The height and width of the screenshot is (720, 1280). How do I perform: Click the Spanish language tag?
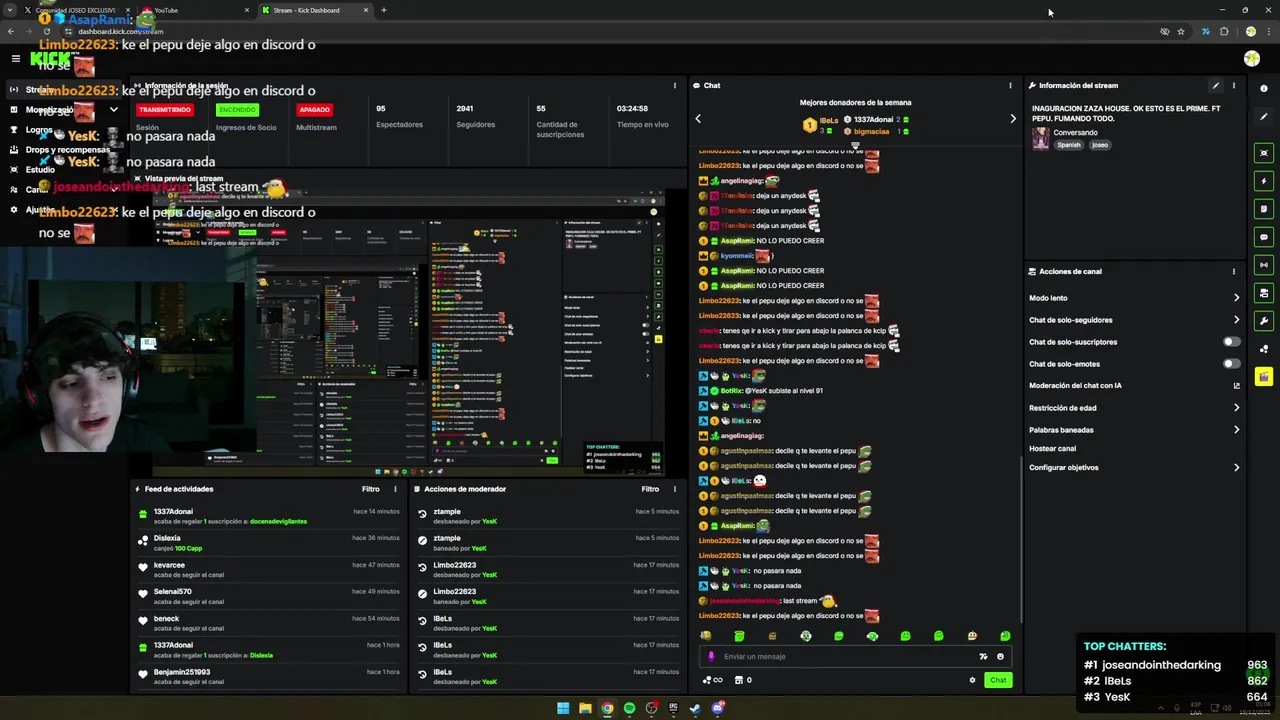[x=1069, y=145]
